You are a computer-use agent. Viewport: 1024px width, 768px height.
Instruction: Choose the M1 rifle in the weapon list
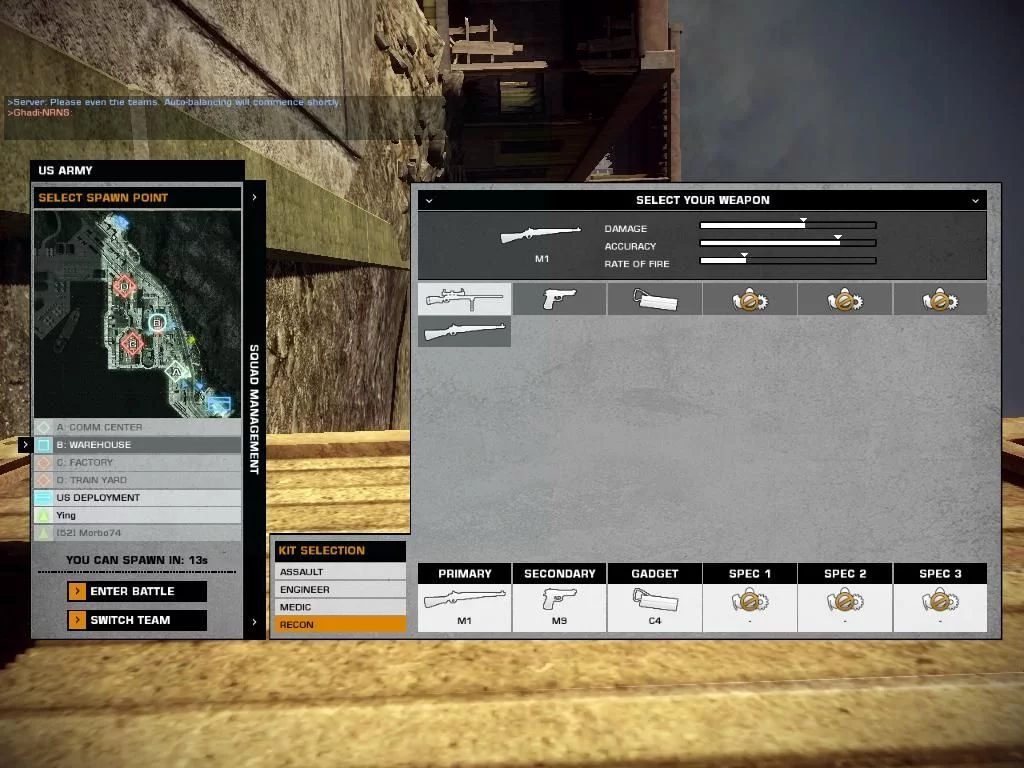click(x=464, y=331)
